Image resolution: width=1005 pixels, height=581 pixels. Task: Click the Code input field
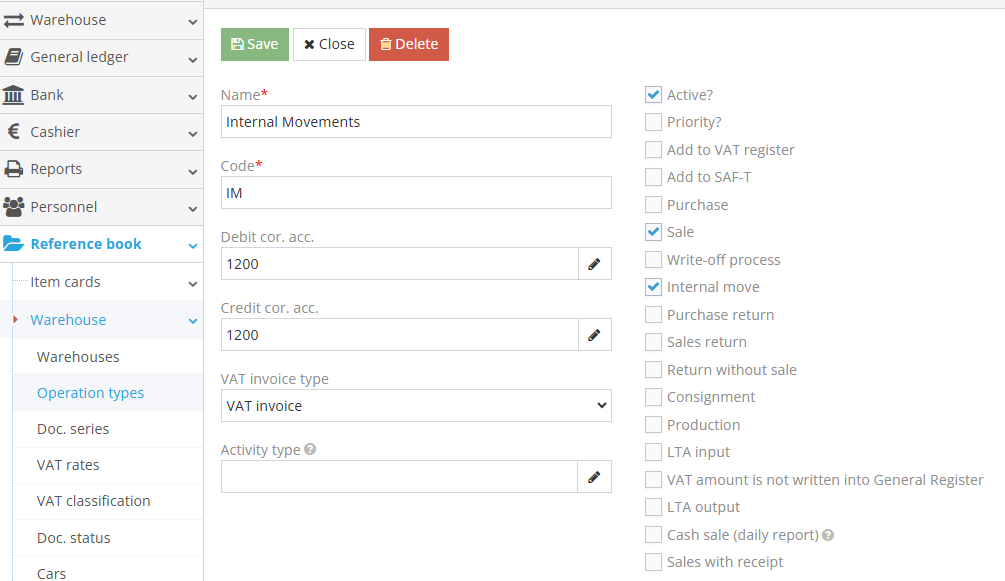(415, 193)
